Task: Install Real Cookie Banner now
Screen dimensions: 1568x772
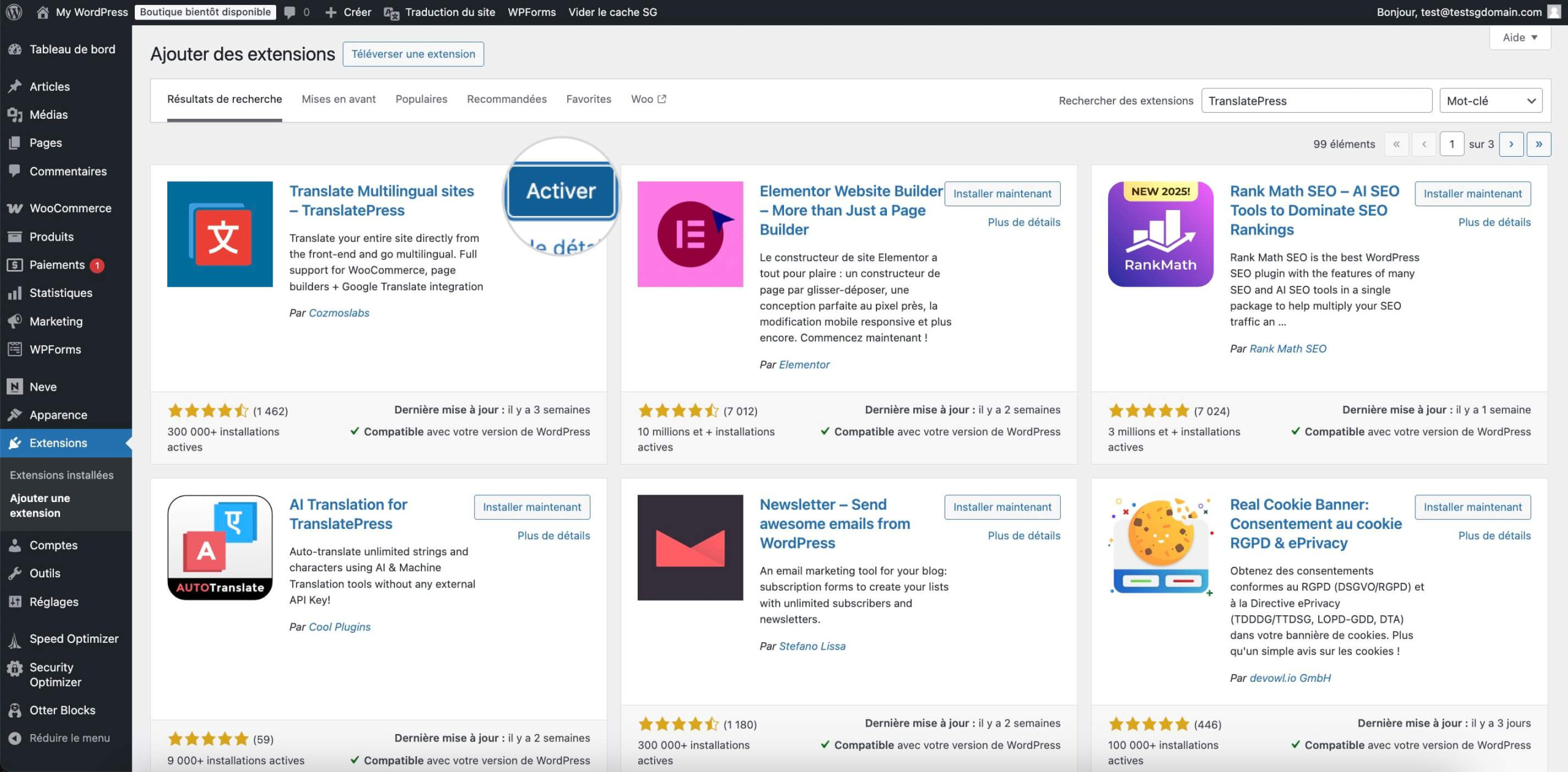Action: click(x=1472, y=507)
